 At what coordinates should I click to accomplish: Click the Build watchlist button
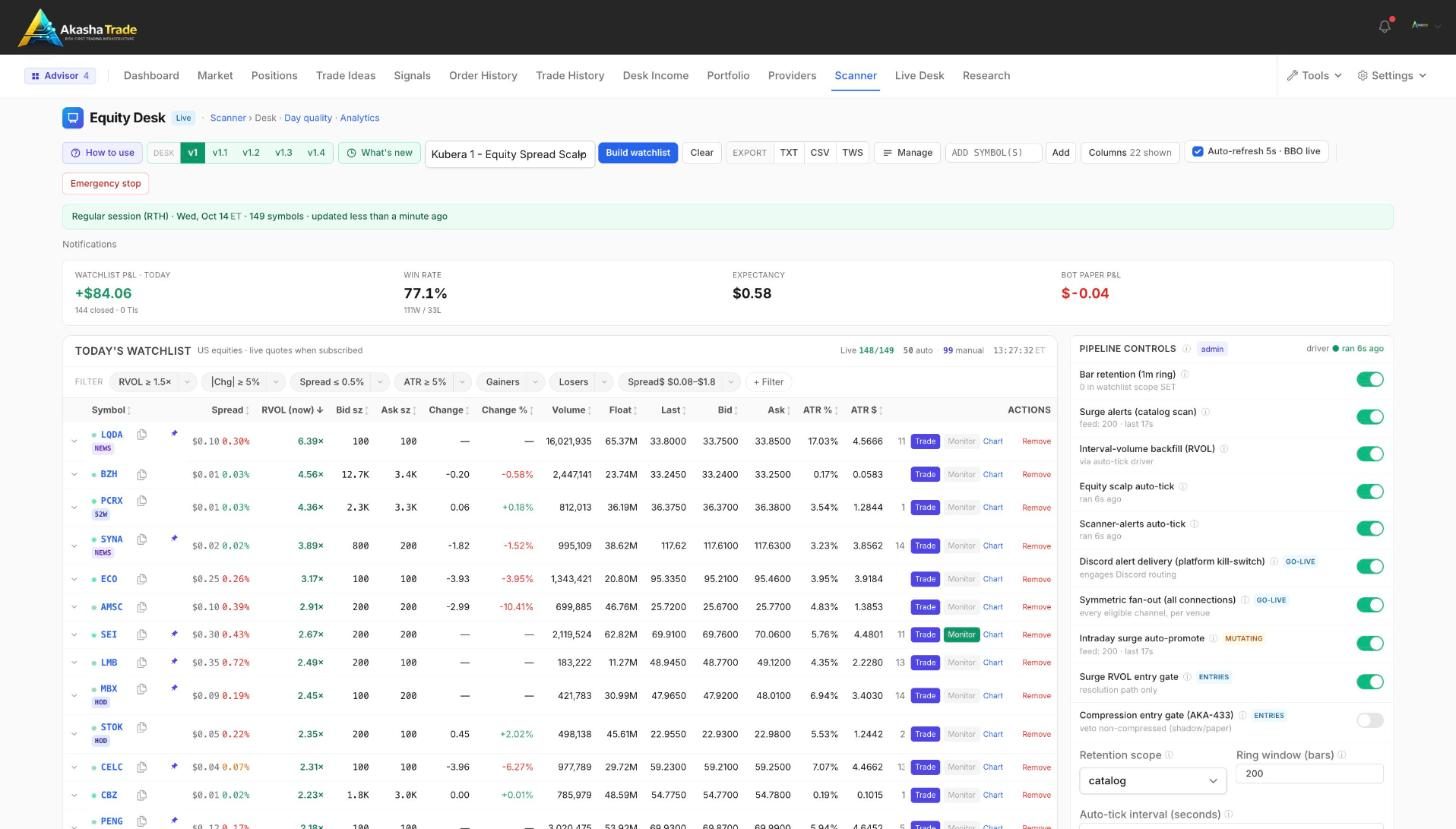(x=638, y=153)
